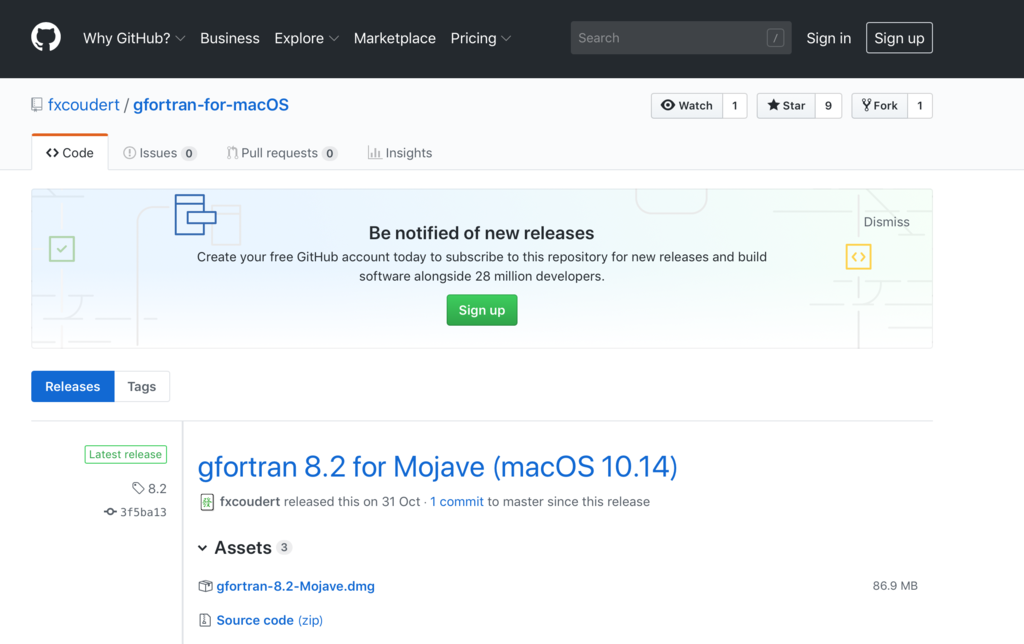
Task: Open the fxcoudert user link
Action: tap(84, 105)
